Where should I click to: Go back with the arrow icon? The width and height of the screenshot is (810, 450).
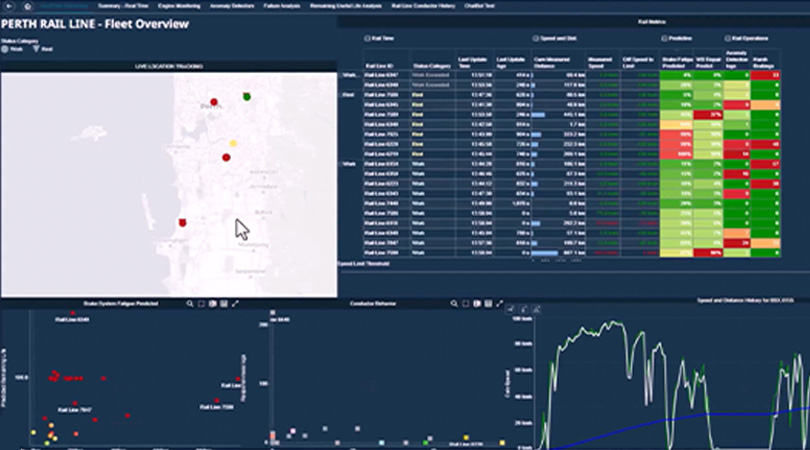(9, 6)
